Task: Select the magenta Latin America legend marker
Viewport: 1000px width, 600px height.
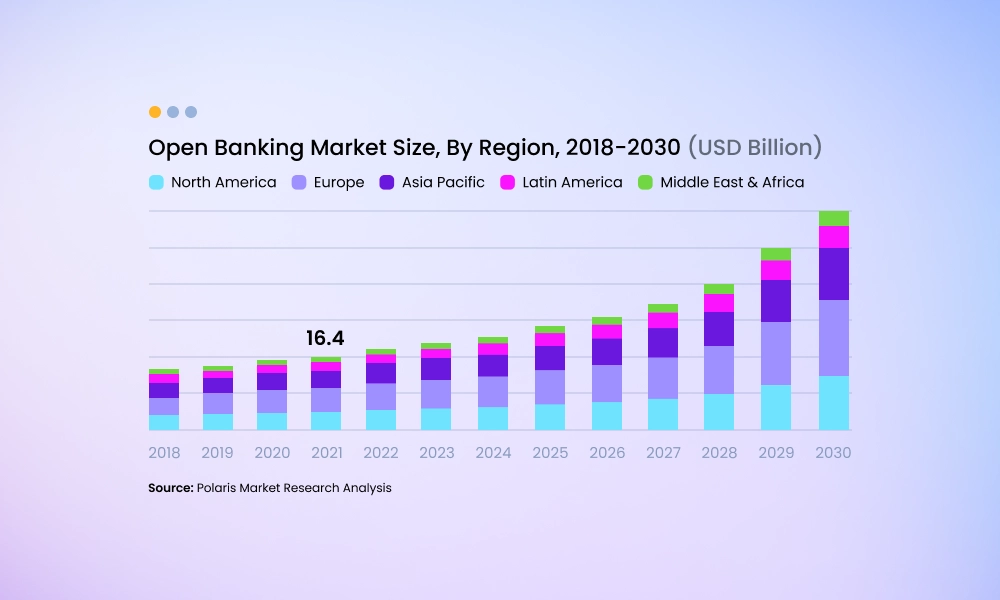Action: [x=506, y=182]
